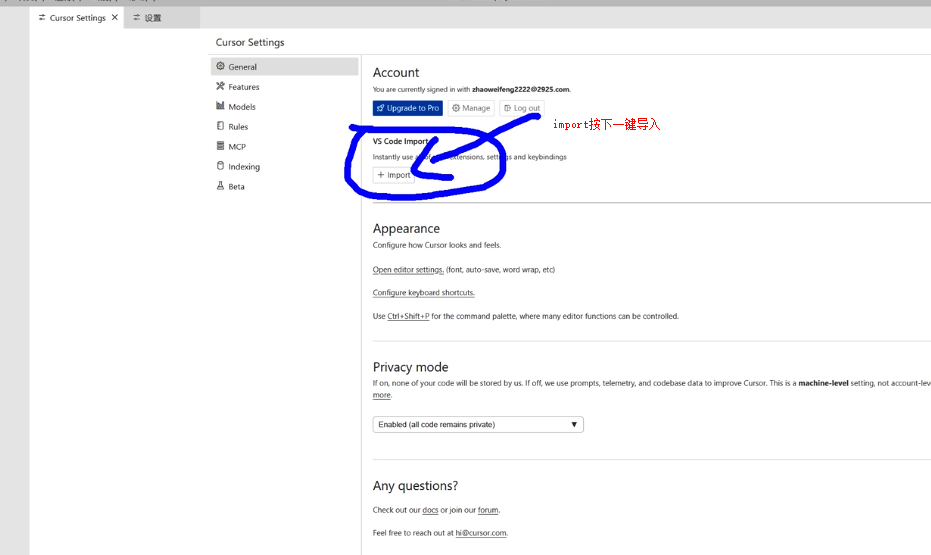Click the tools icon beside Features
The height and width of the screenshot is (555, 931).
click(x=220, y=86)
